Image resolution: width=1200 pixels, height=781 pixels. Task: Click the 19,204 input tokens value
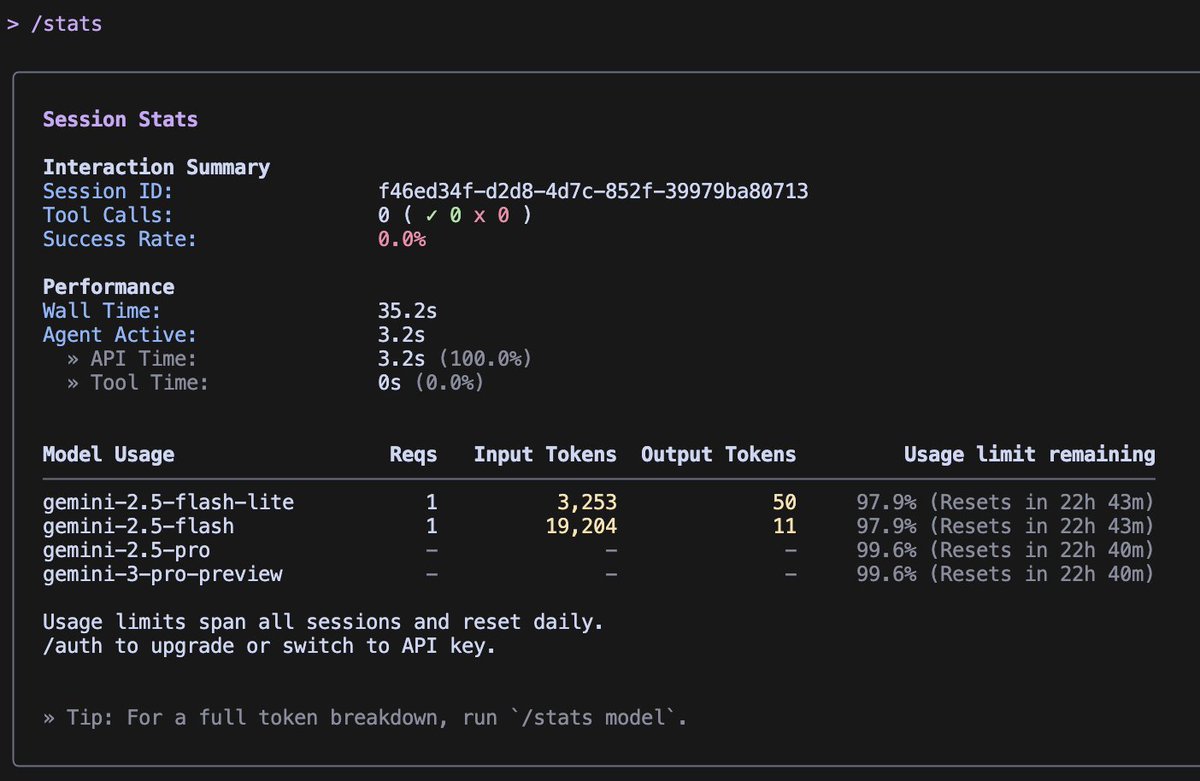[582, 527]
